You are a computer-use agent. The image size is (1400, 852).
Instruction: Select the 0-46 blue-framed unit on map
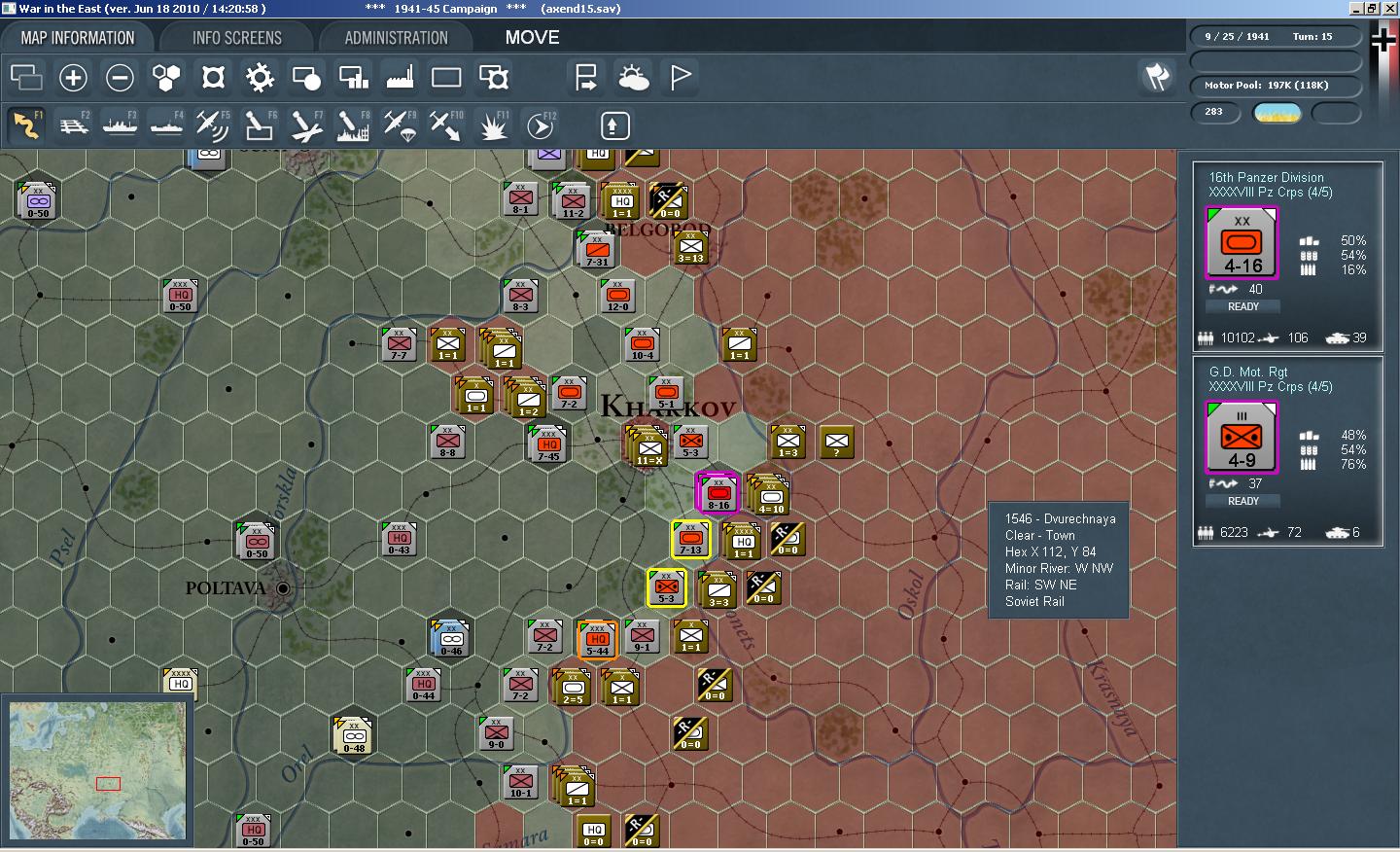450,638
